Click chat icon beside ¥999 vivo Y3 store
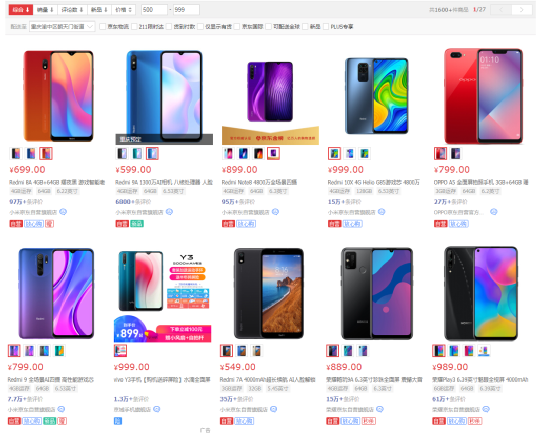Viewport: 553px width, 447px height. 157,409
